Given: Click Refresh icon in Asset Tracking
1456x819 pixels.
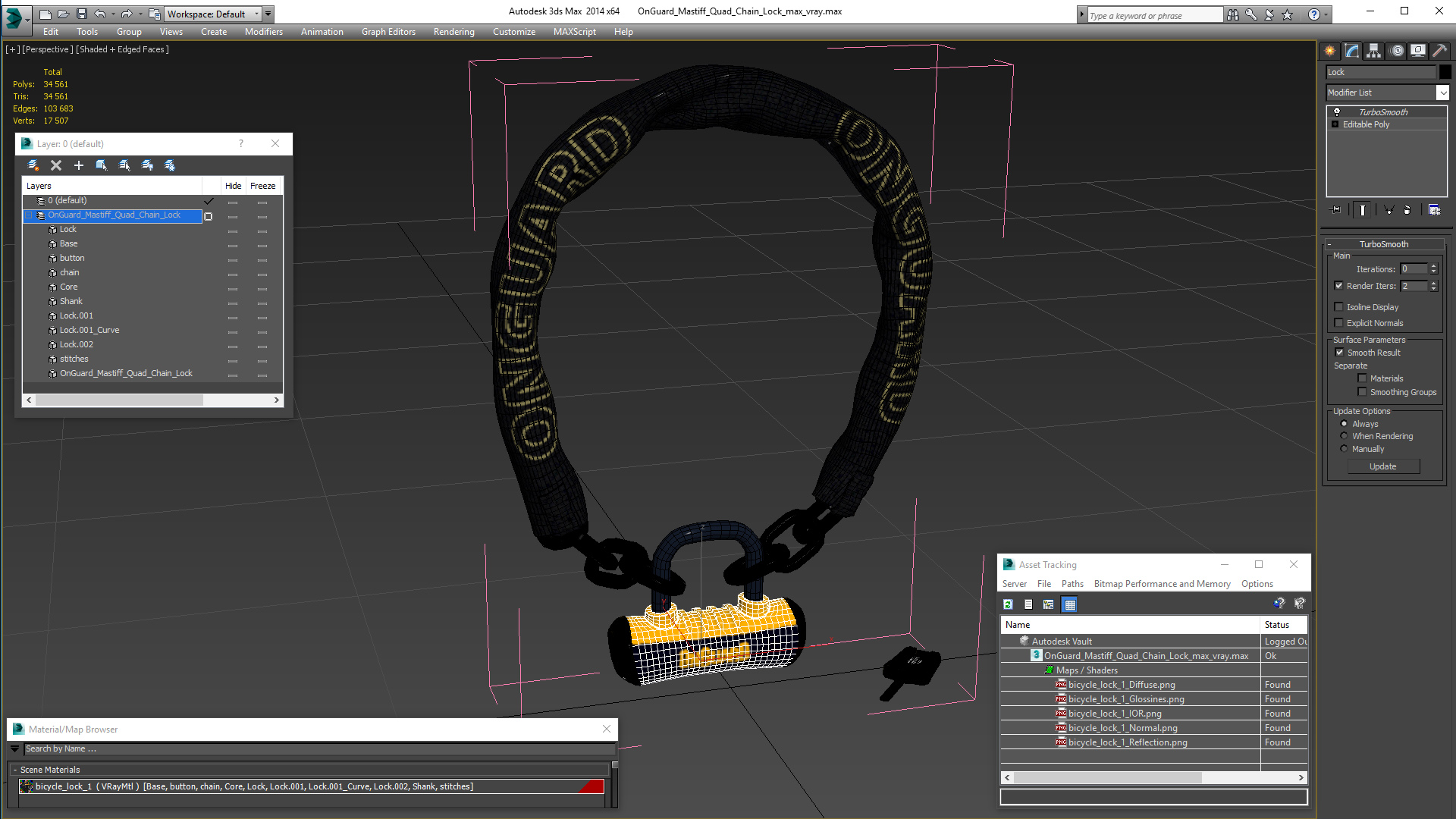Looking at the screenshot, I should (1008, 604).
